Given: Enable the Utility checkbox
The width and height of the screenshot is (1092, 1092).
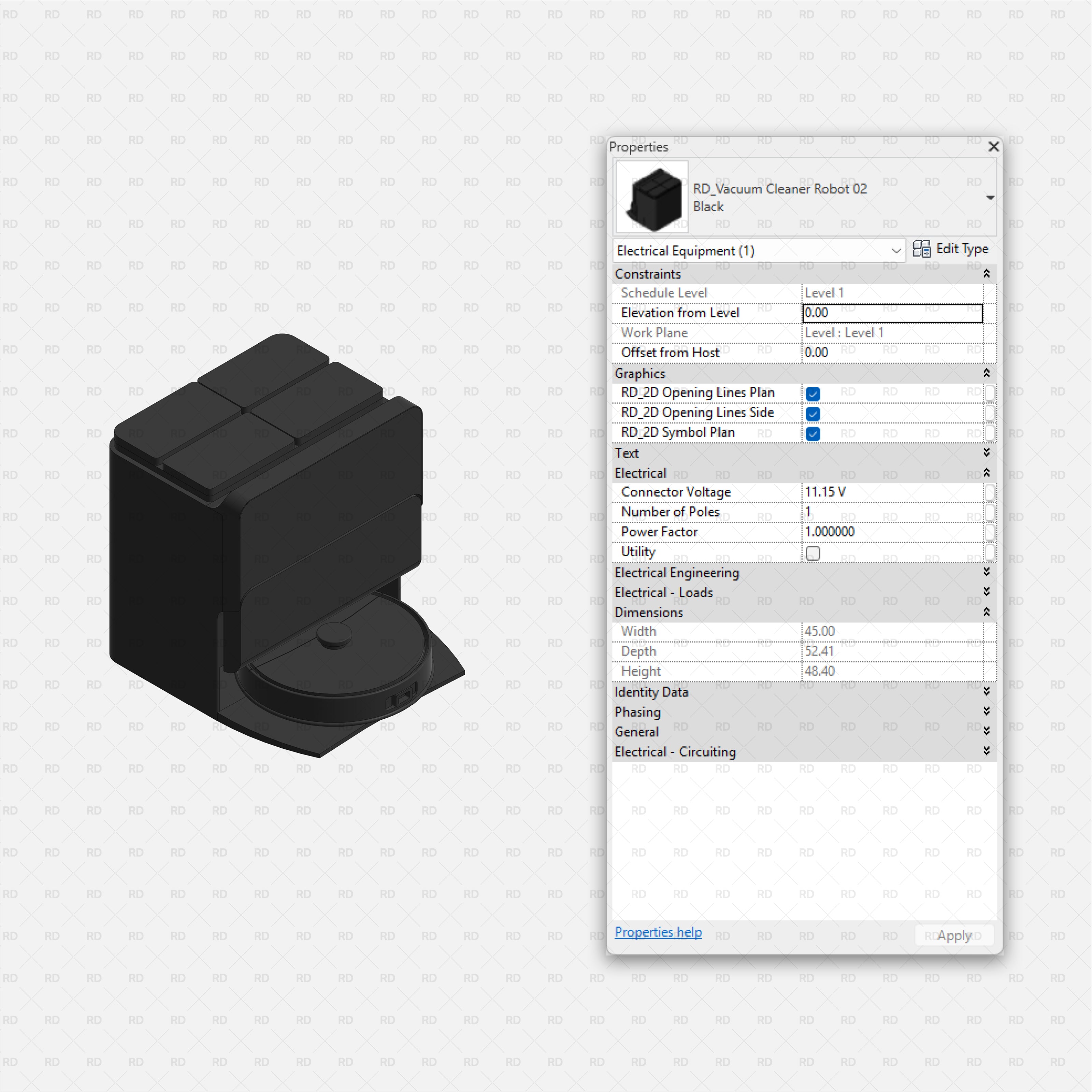Looking at the screenshot, I should (813, 554).
